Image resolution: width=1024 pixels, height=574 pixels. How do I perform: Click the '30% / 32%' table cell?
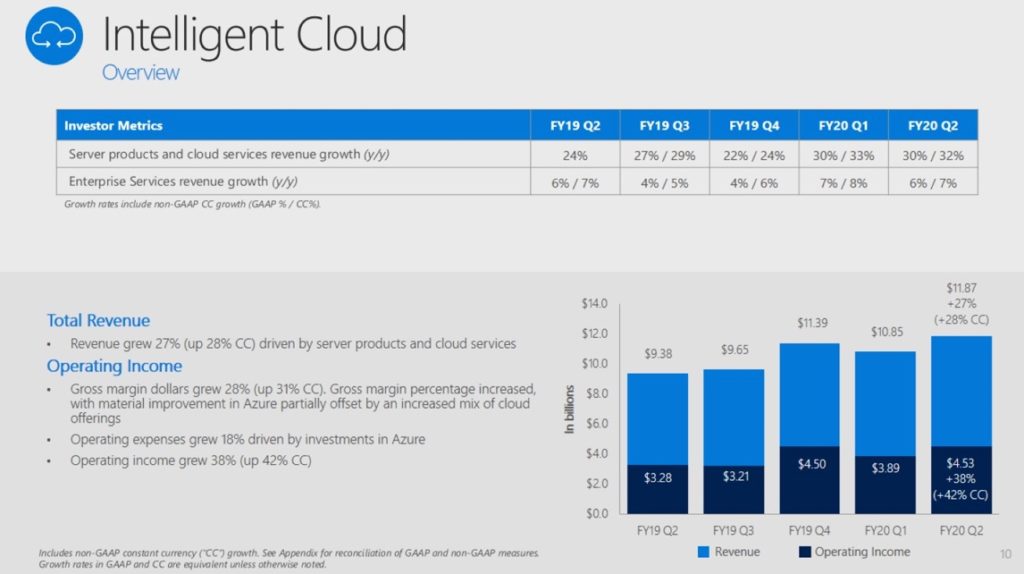tap(933, 156)
